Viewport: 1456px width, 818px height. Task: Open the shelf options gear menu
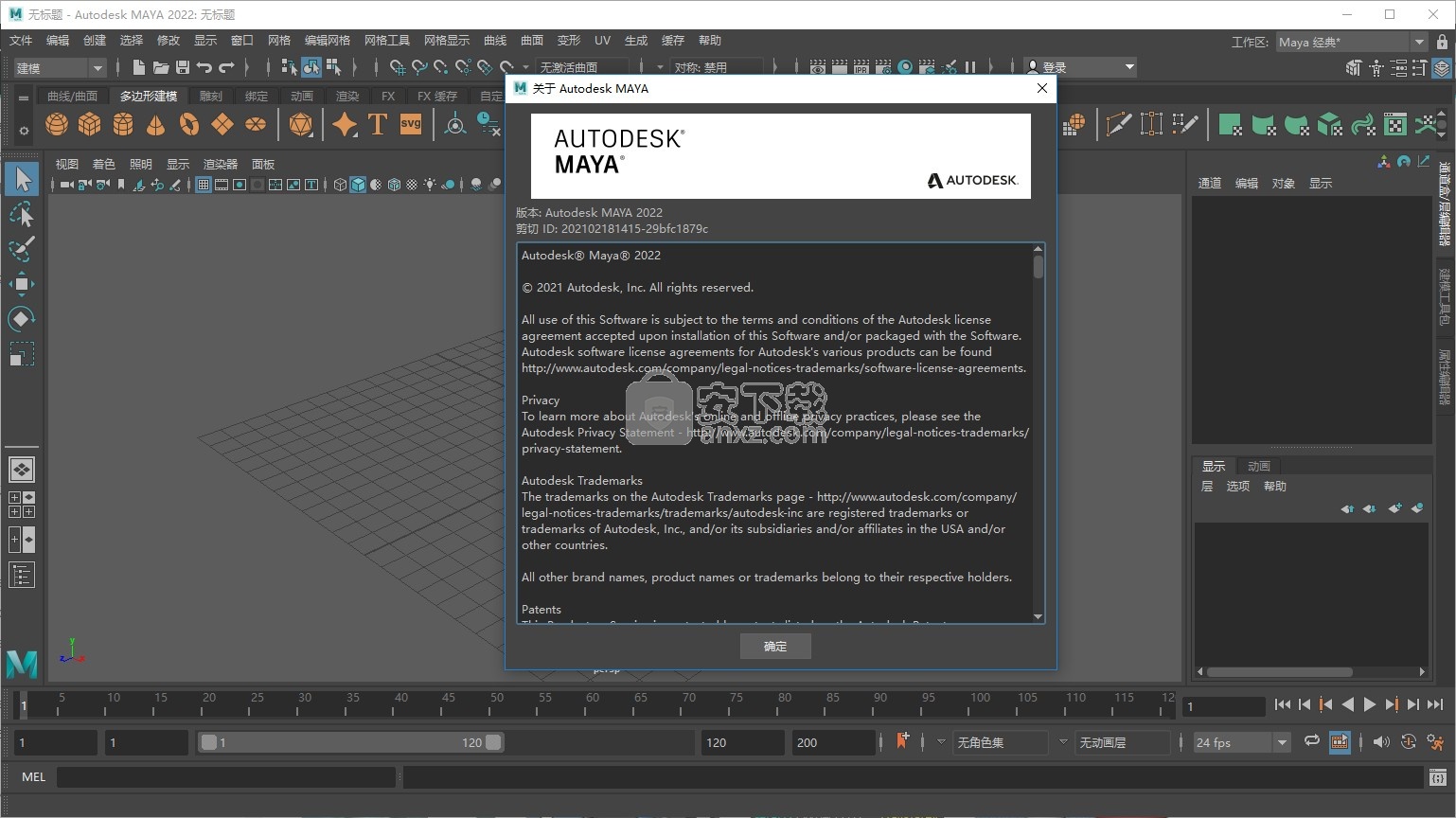(x=24, y=131)
